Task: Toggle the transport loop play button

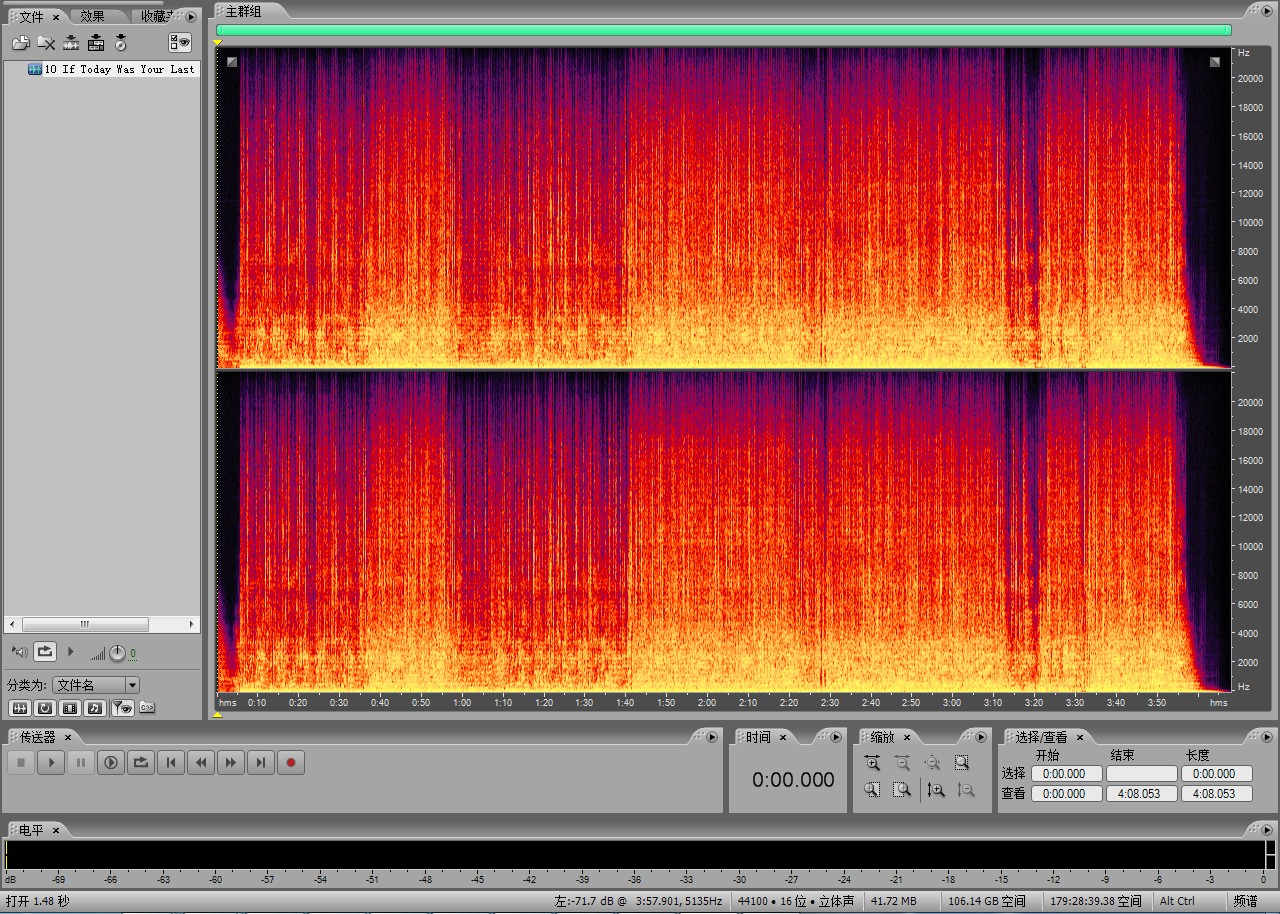Action: (x=141, y=763)
